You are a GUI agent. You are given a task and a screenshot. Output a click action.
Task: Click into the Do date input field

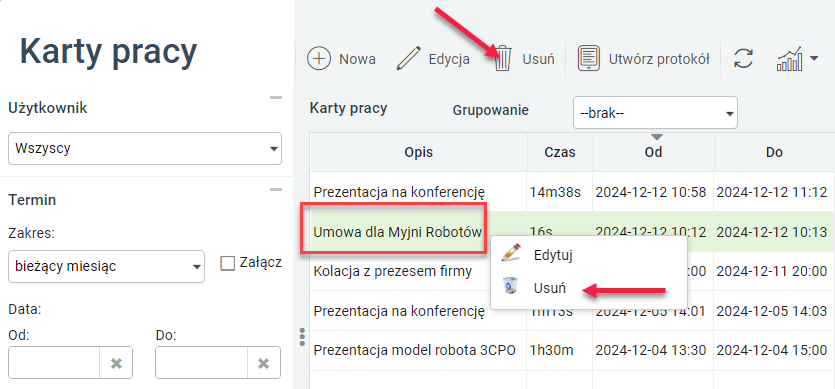click(x=201, y=363)
